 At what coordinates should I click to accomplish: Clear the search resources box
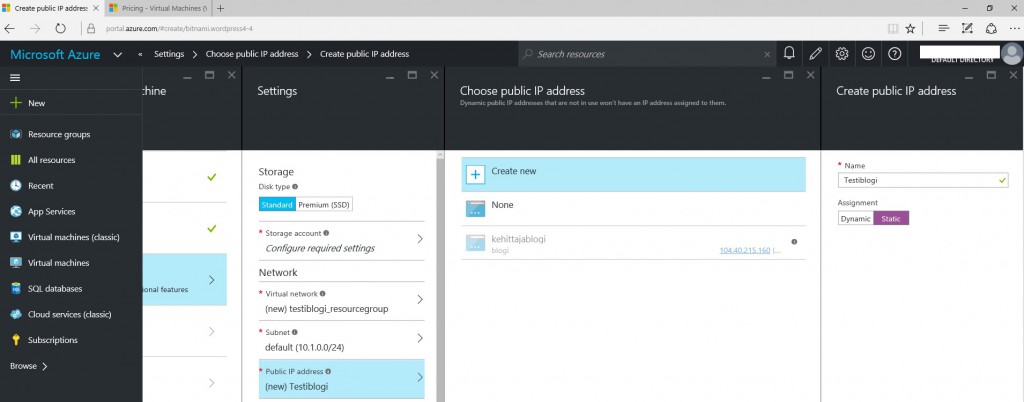tap(767, 54)
